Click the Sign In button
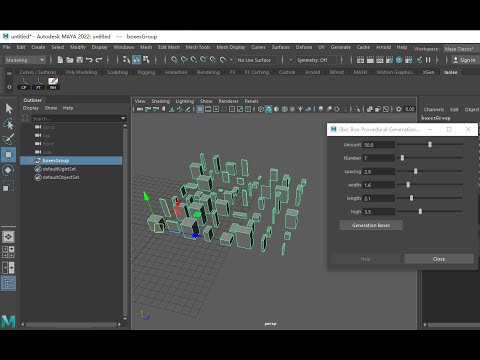 coord(464,60)
